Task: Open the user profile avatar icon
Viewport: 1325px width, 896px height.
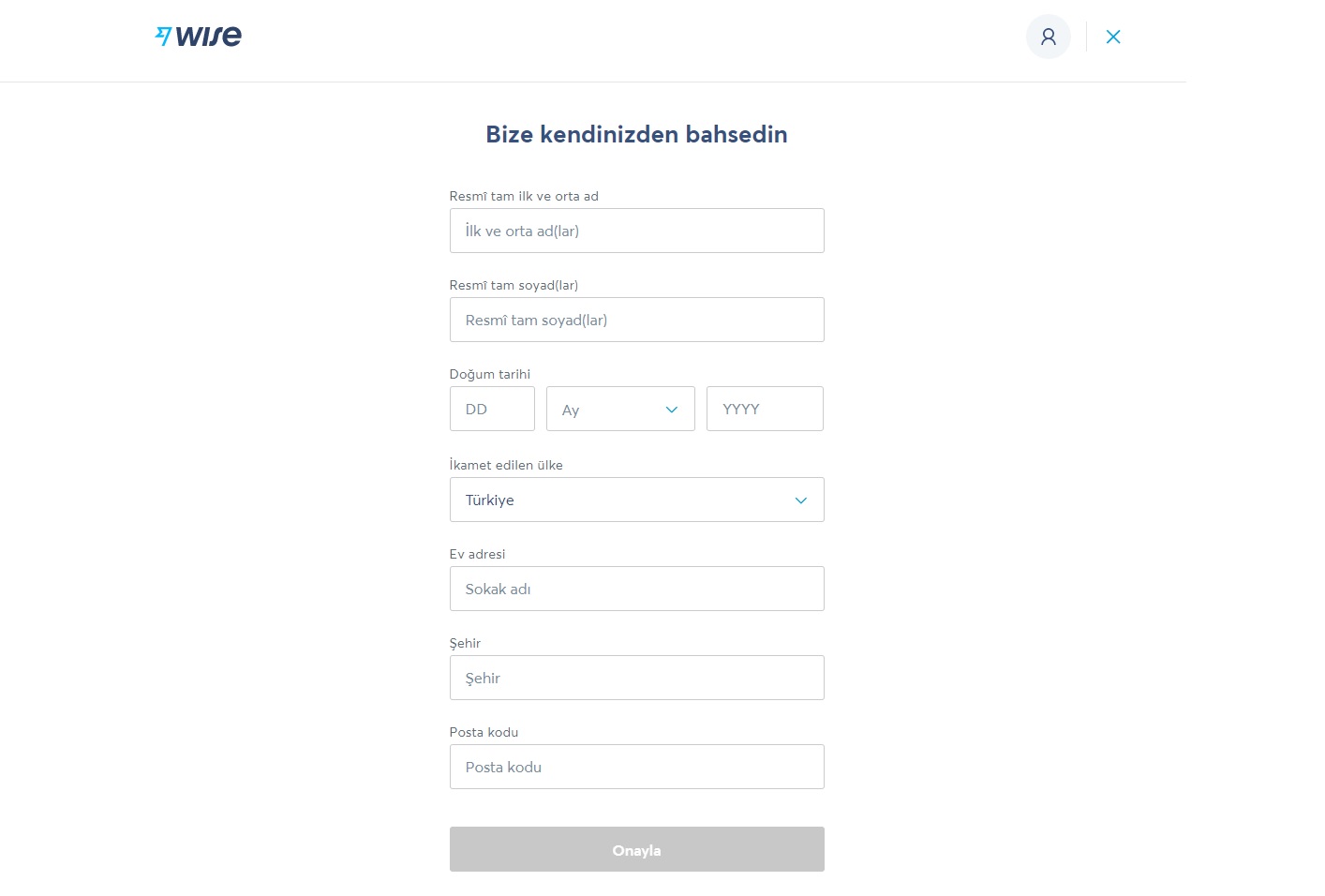Action: (1048, 37)
